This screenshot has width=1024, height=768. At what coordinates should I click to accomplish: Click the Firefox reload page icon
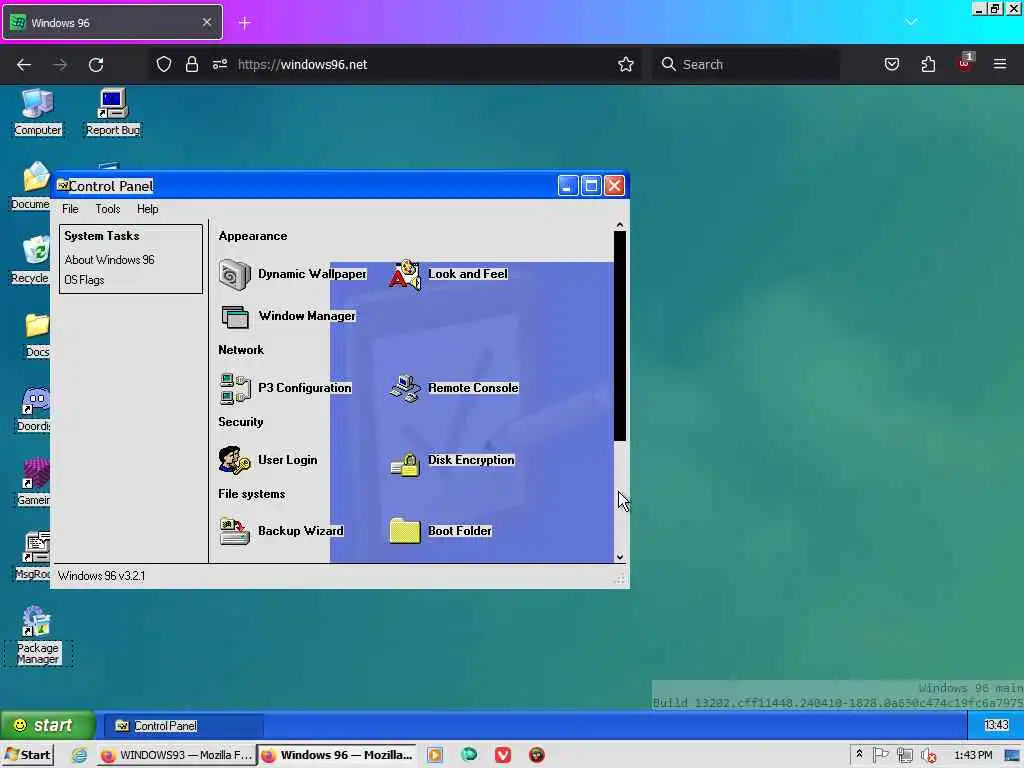point(96,65)
